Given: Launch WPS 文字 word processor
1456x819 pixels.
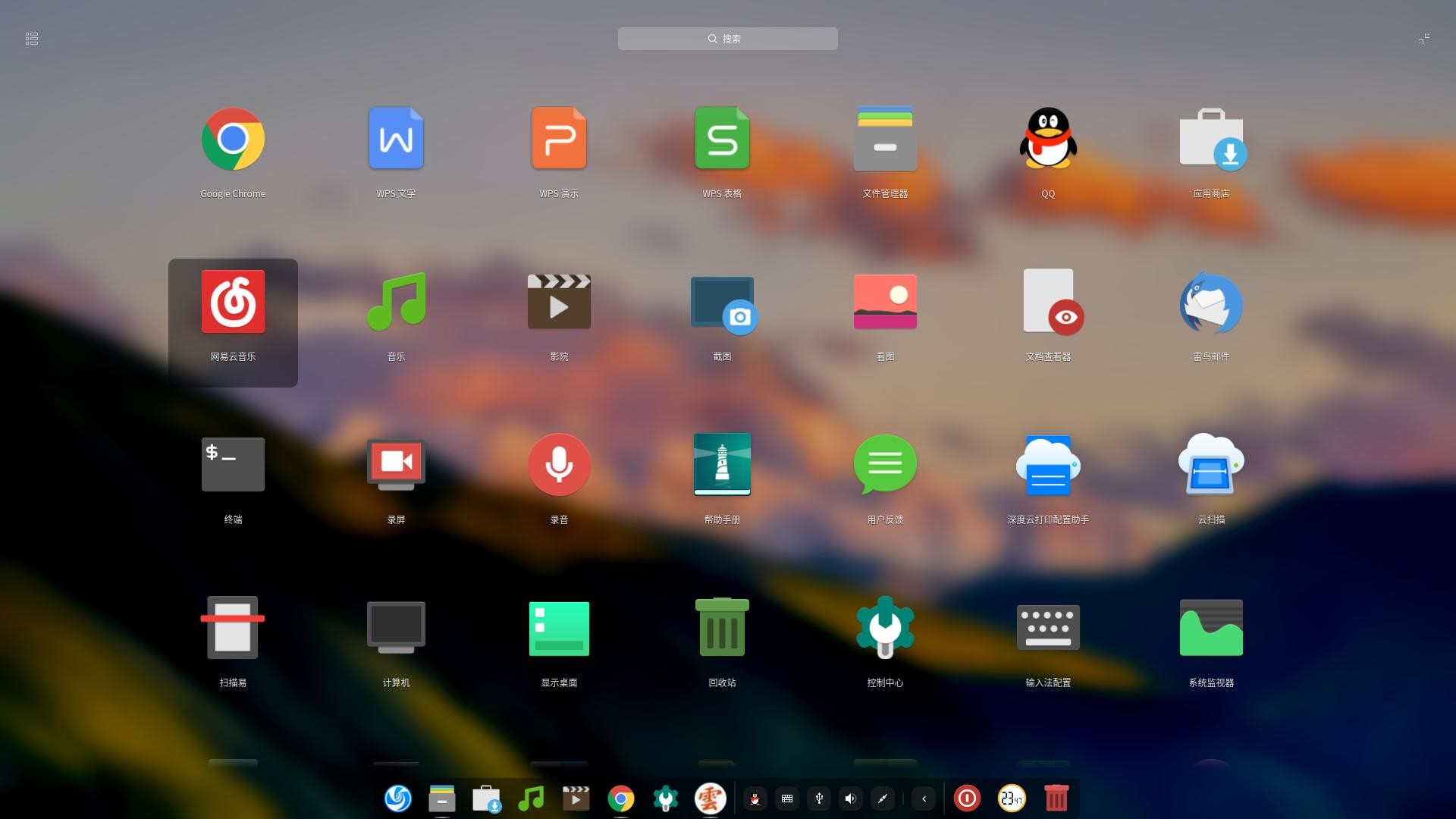Looking at the screenshot, I should coord(396,139).
